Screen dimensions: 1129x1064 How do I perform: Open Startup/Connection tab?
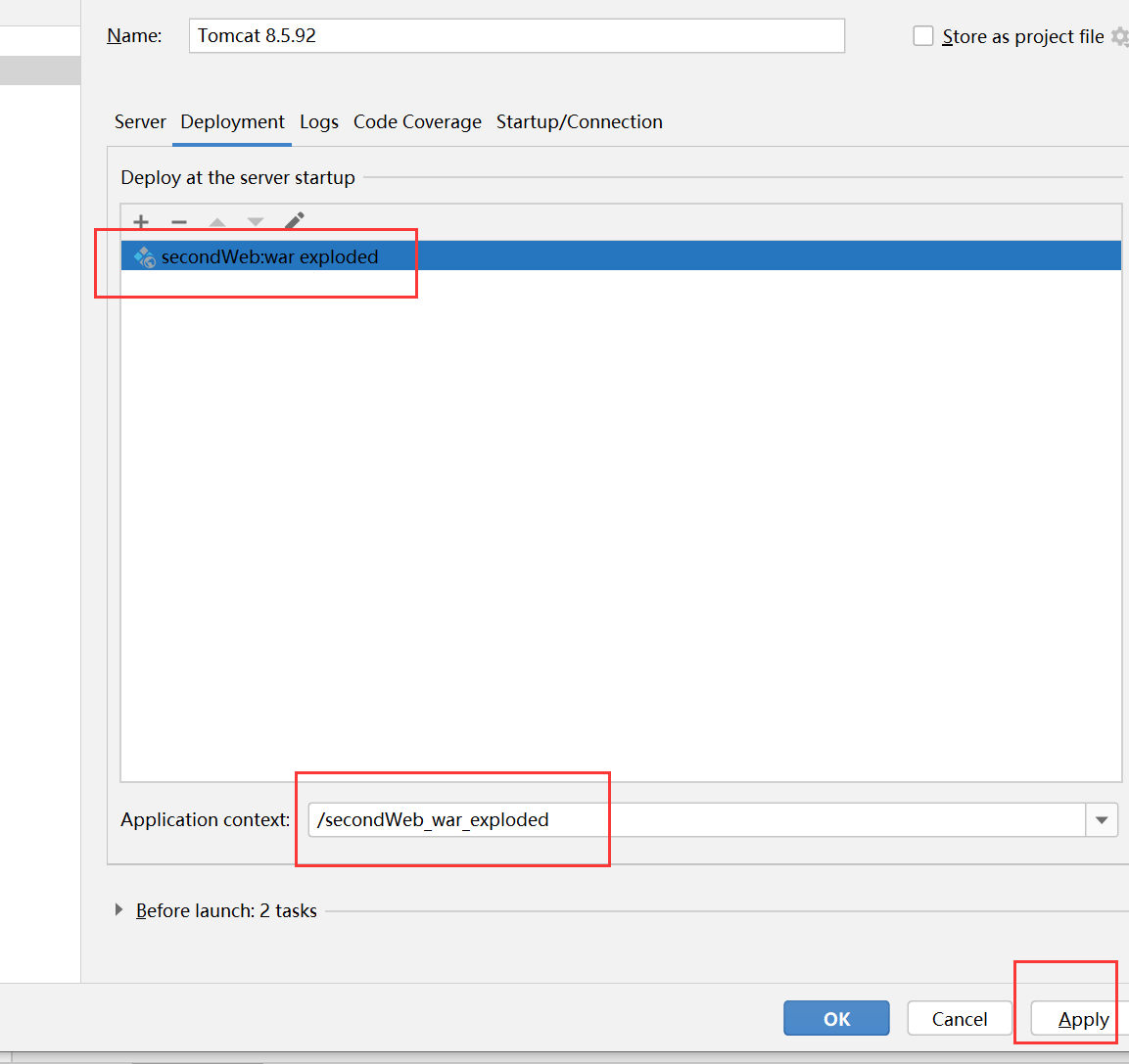579,121
